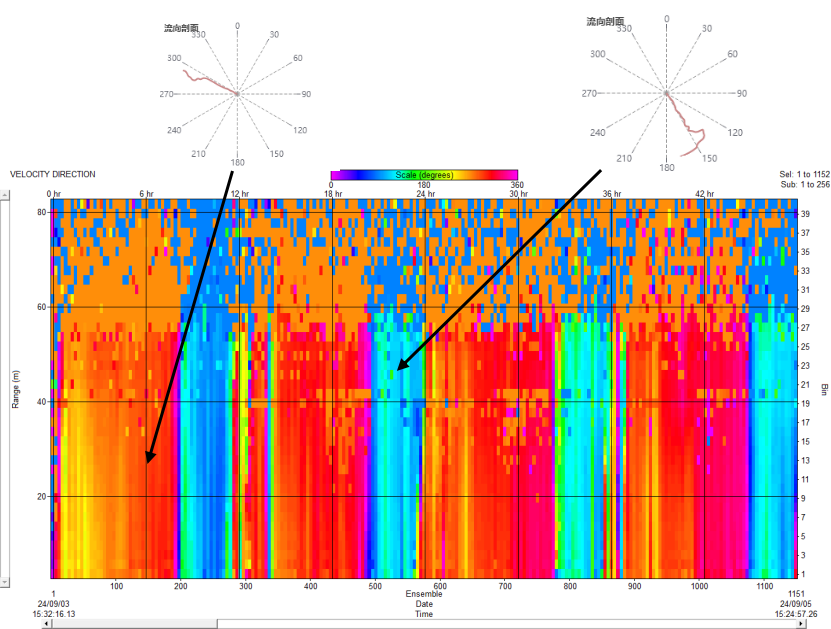Click the vertical scrollbar up arrow
Viewport: 831px width, 629px height.
point(4,196)
